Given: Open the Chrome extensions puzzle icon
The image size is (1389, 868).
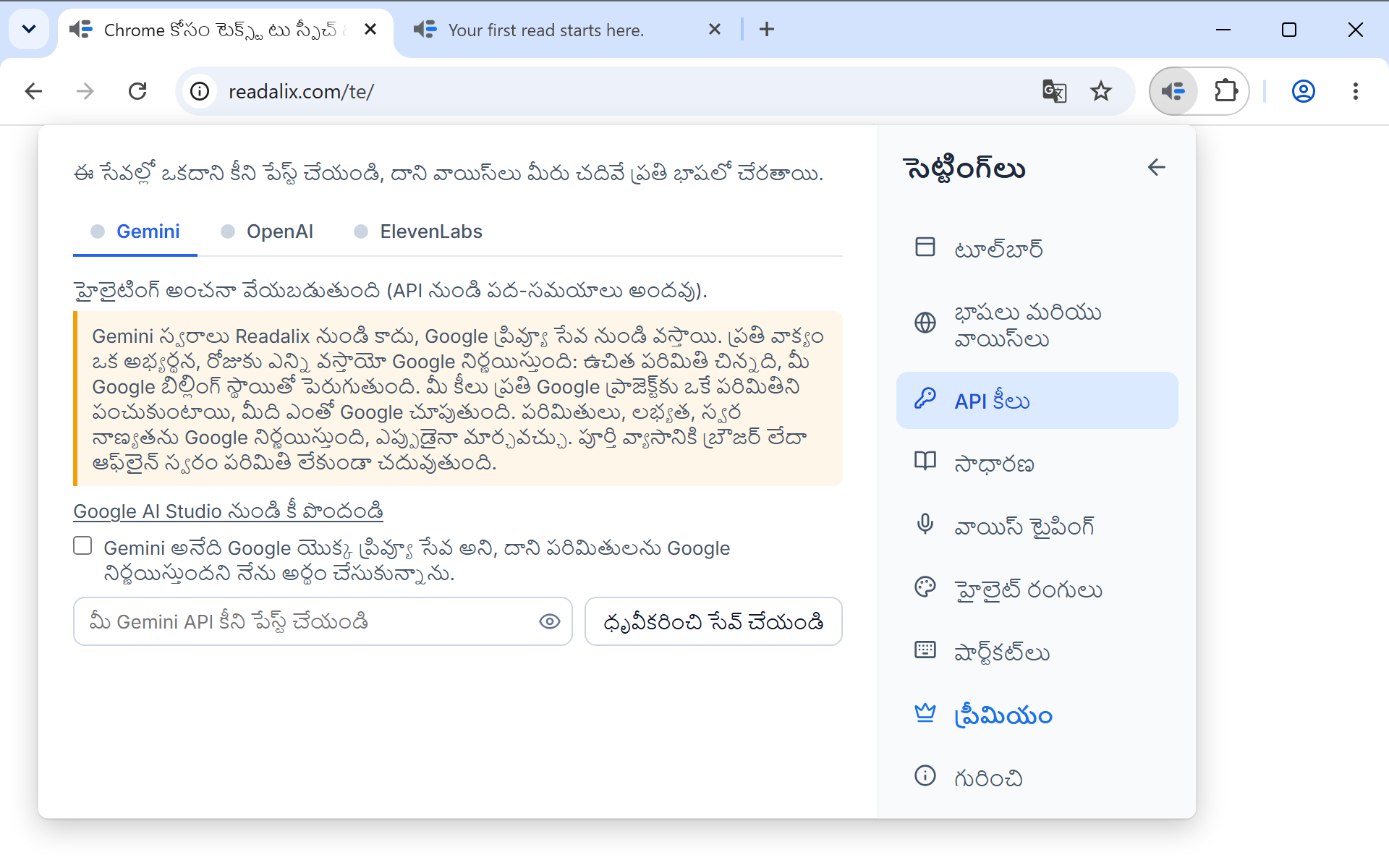Looking at the screenshot, I should pyautogui.click(x=1226, y=91).
